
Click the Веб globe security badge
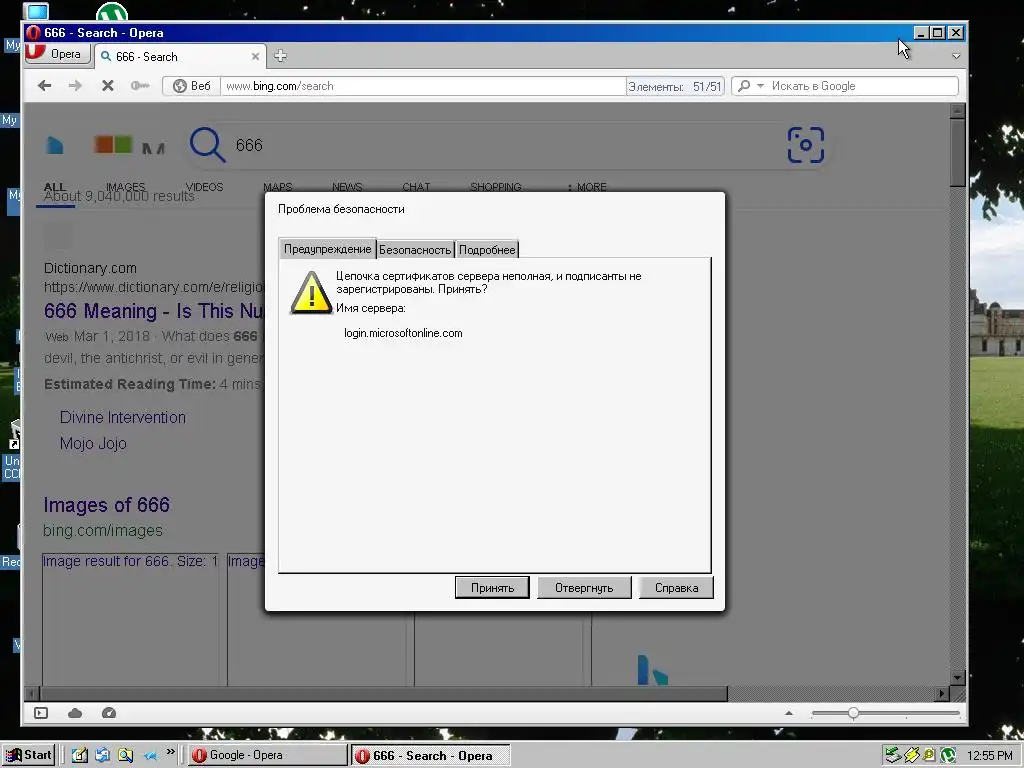pos(191,86)
